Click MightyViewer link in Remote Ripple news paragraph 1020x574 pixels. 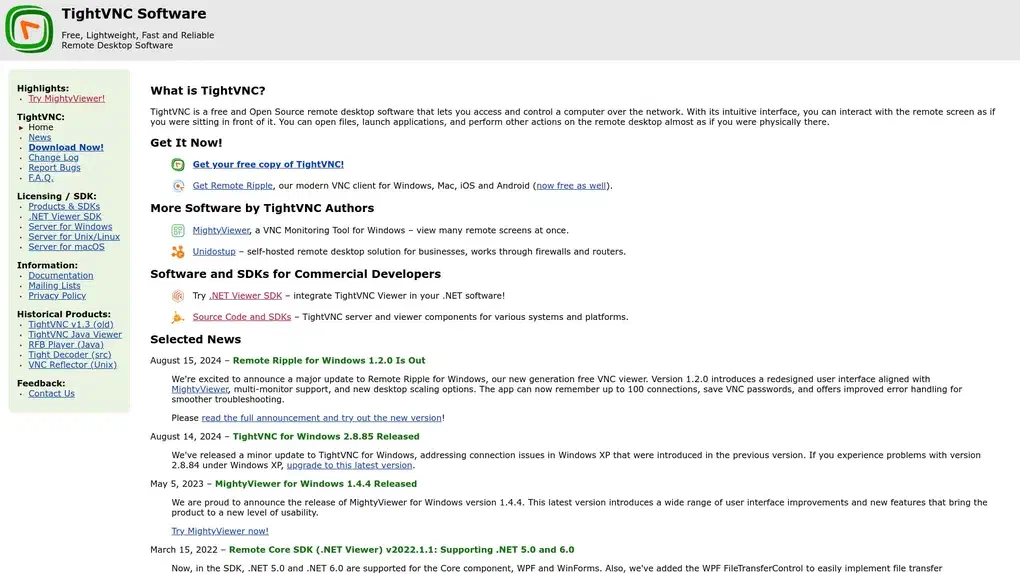point(200,389)
